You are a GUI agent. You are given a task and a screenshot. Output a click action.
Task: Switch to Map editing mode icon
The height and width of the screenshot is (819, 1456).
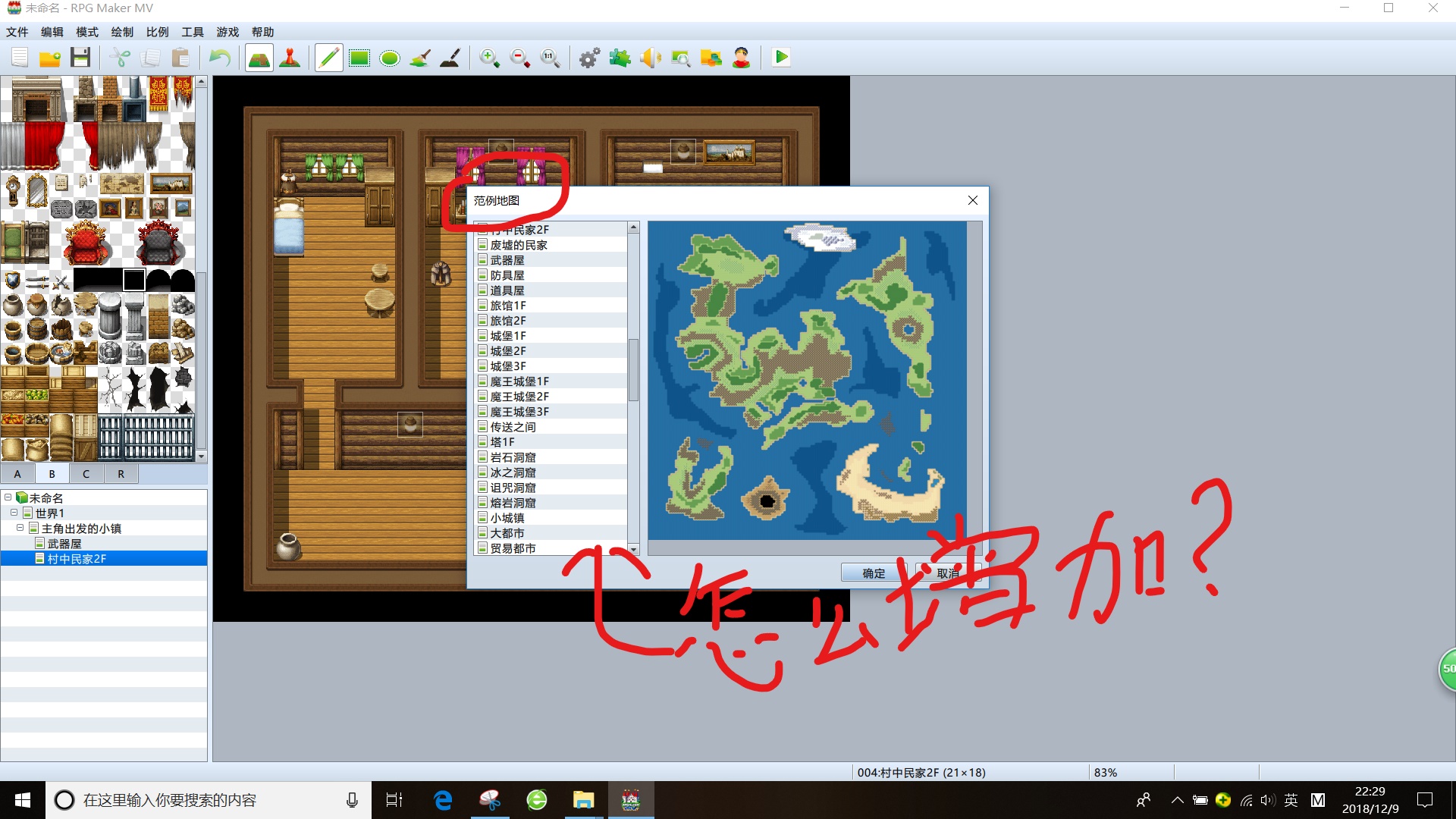click(259, 58)
